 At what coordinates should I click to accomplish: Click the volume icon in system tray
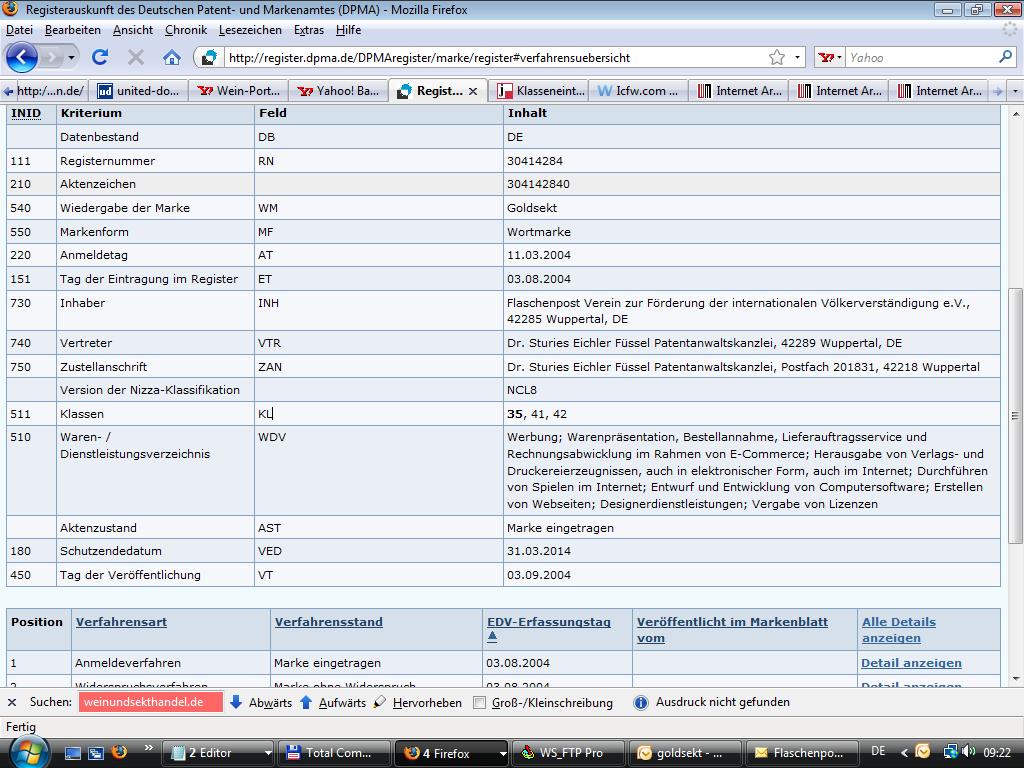969,752
